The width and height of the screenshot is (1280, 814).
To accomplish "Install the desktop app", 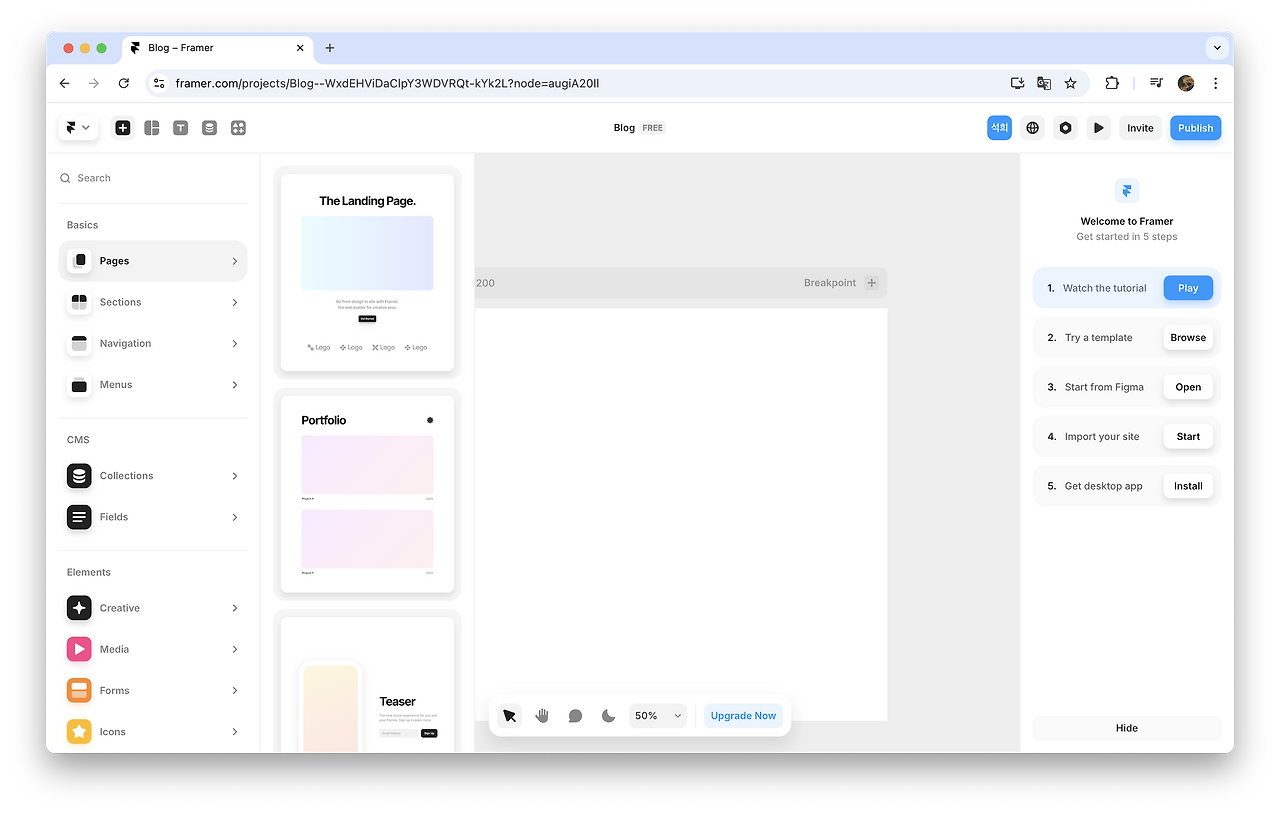I will (1188, 486).
